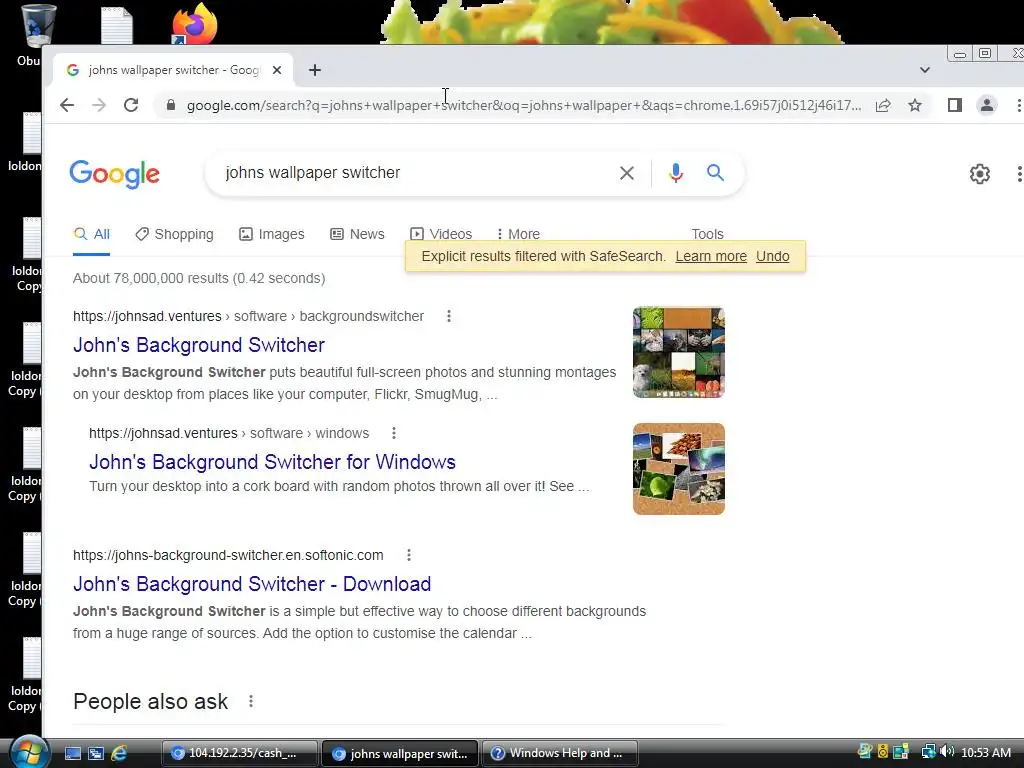This screenshot has height=768, width=1024.
Task: Open options for johnsad.ventures backgroundswitcher result
Action: (x=449, y=316)
